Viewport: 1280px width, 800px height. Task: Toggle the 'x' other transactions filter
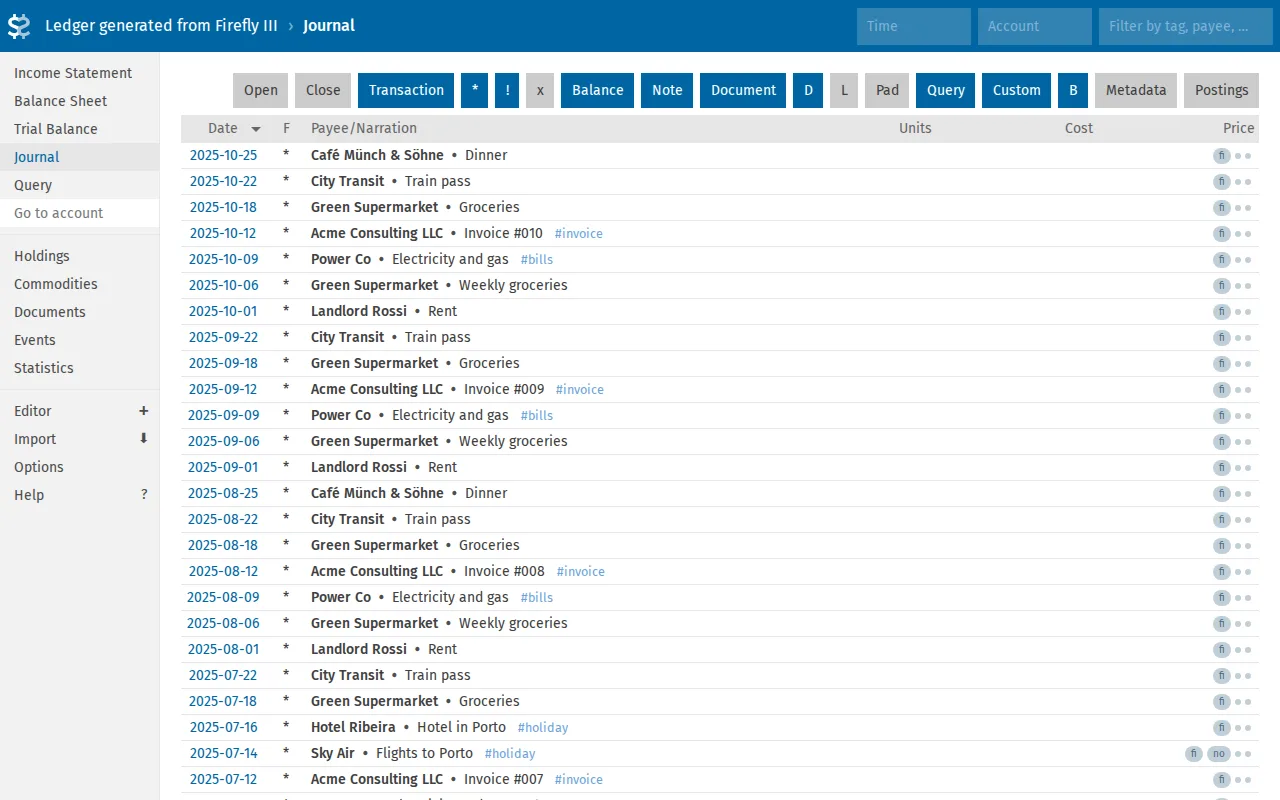[540, 90]
